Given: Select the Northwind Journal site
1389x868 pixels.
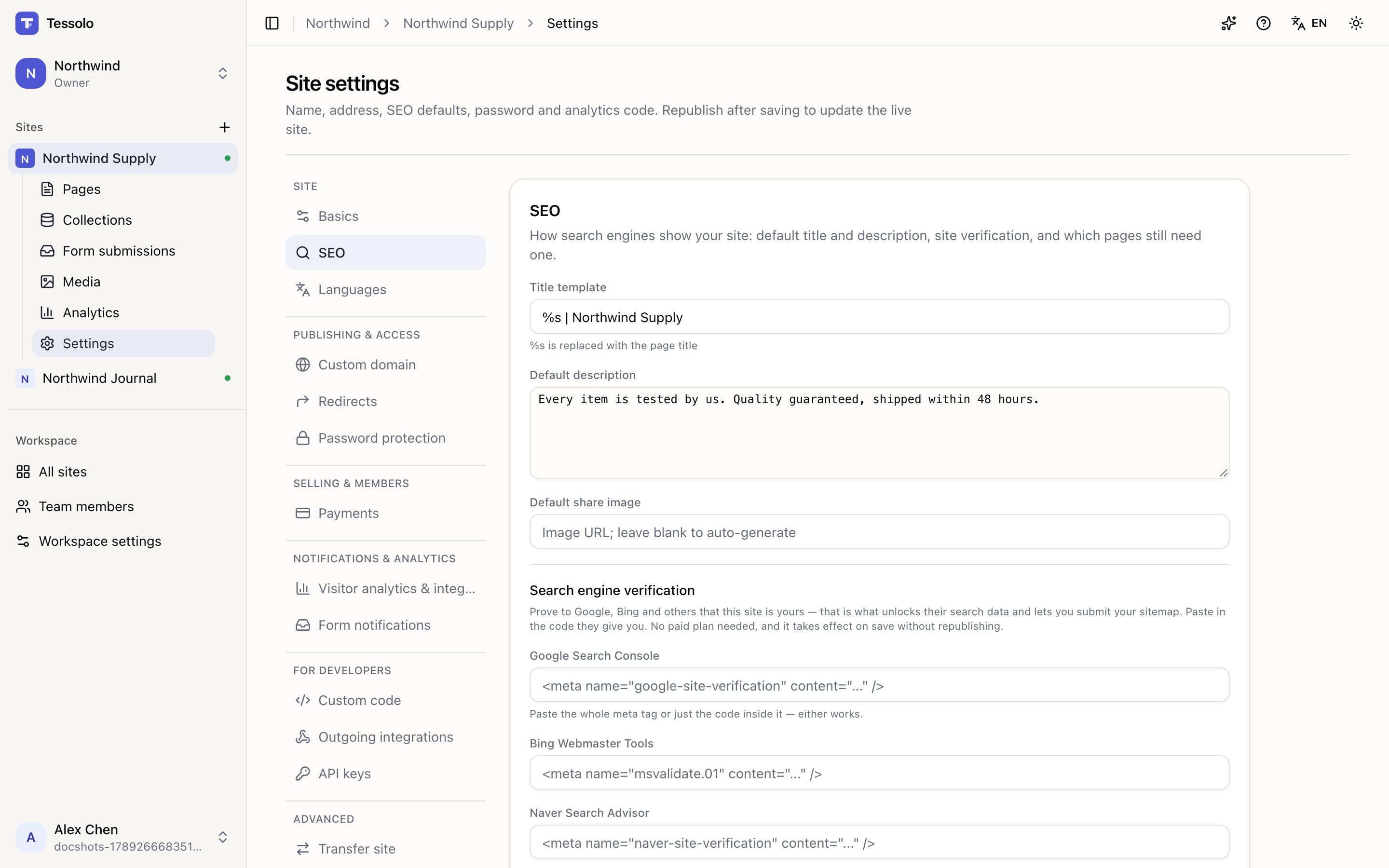Looking at the screenshot, I should click(123, 379).
